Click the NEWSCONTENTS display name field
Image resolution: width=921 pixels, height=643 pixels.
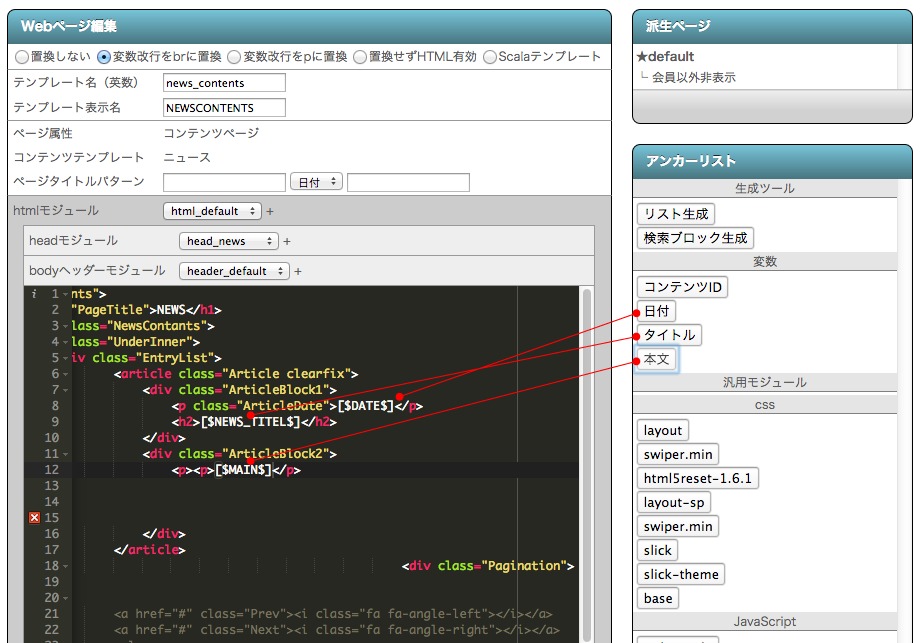coord(224,107)
